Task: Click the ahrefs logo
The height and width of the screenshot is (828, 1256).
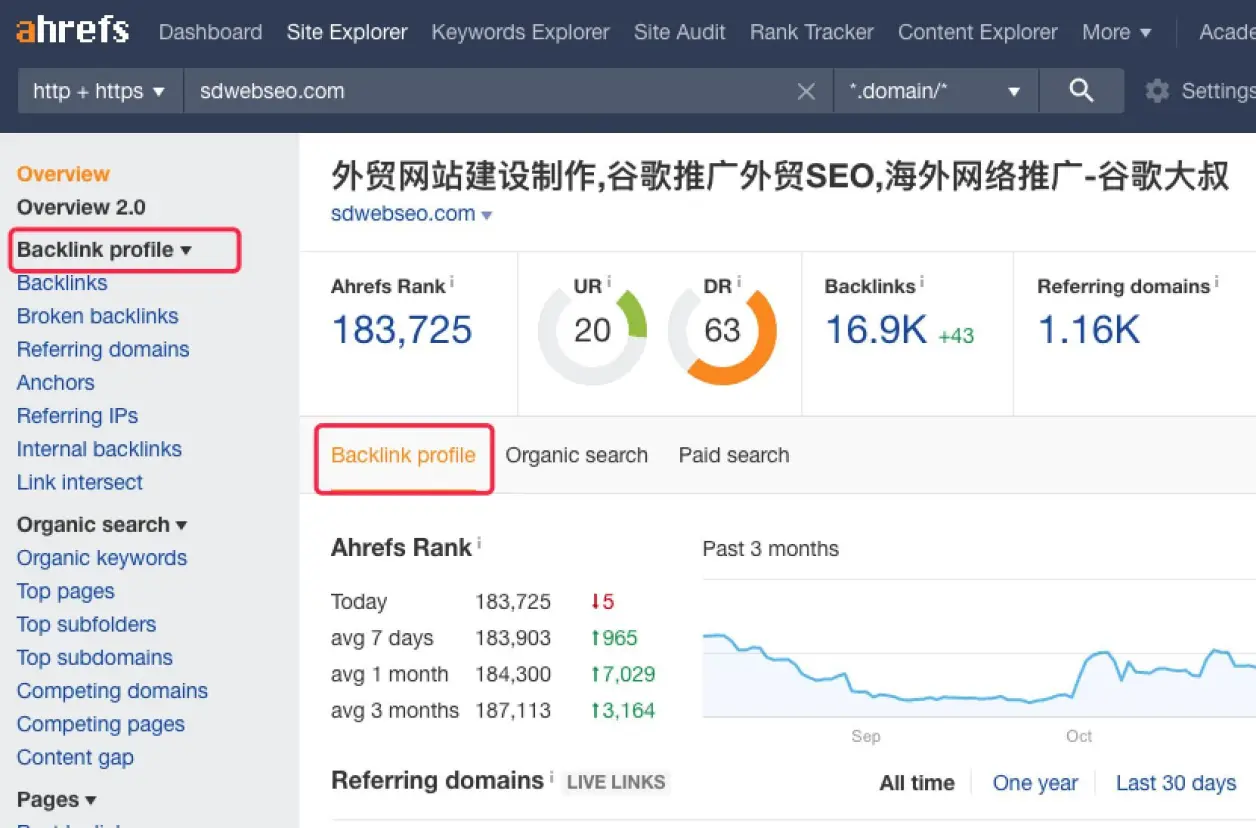Action: (72, 31)
